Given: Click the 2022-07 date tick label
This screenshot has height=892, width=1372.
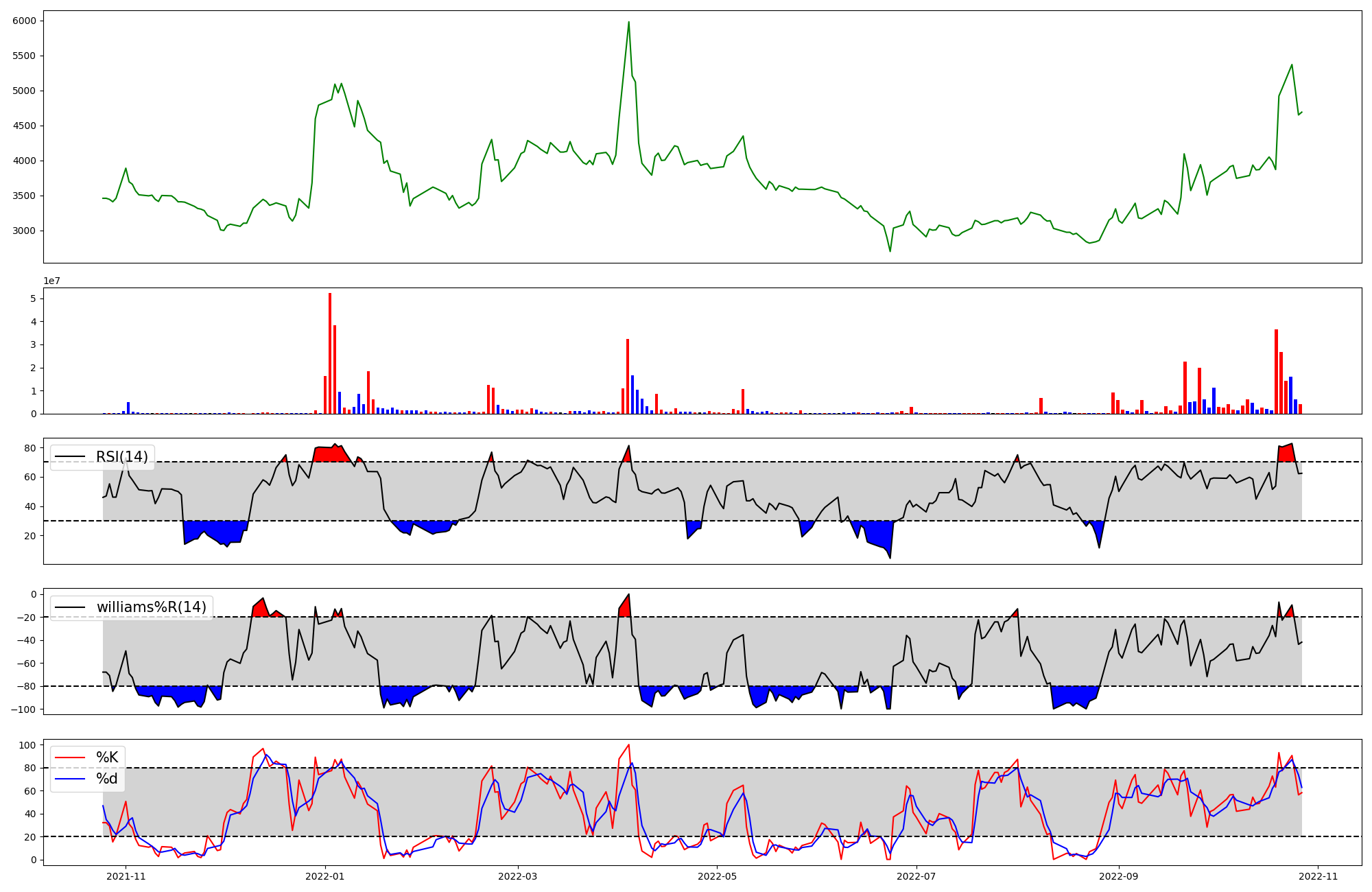Looking at the screenshot, I should pos(916,876).
